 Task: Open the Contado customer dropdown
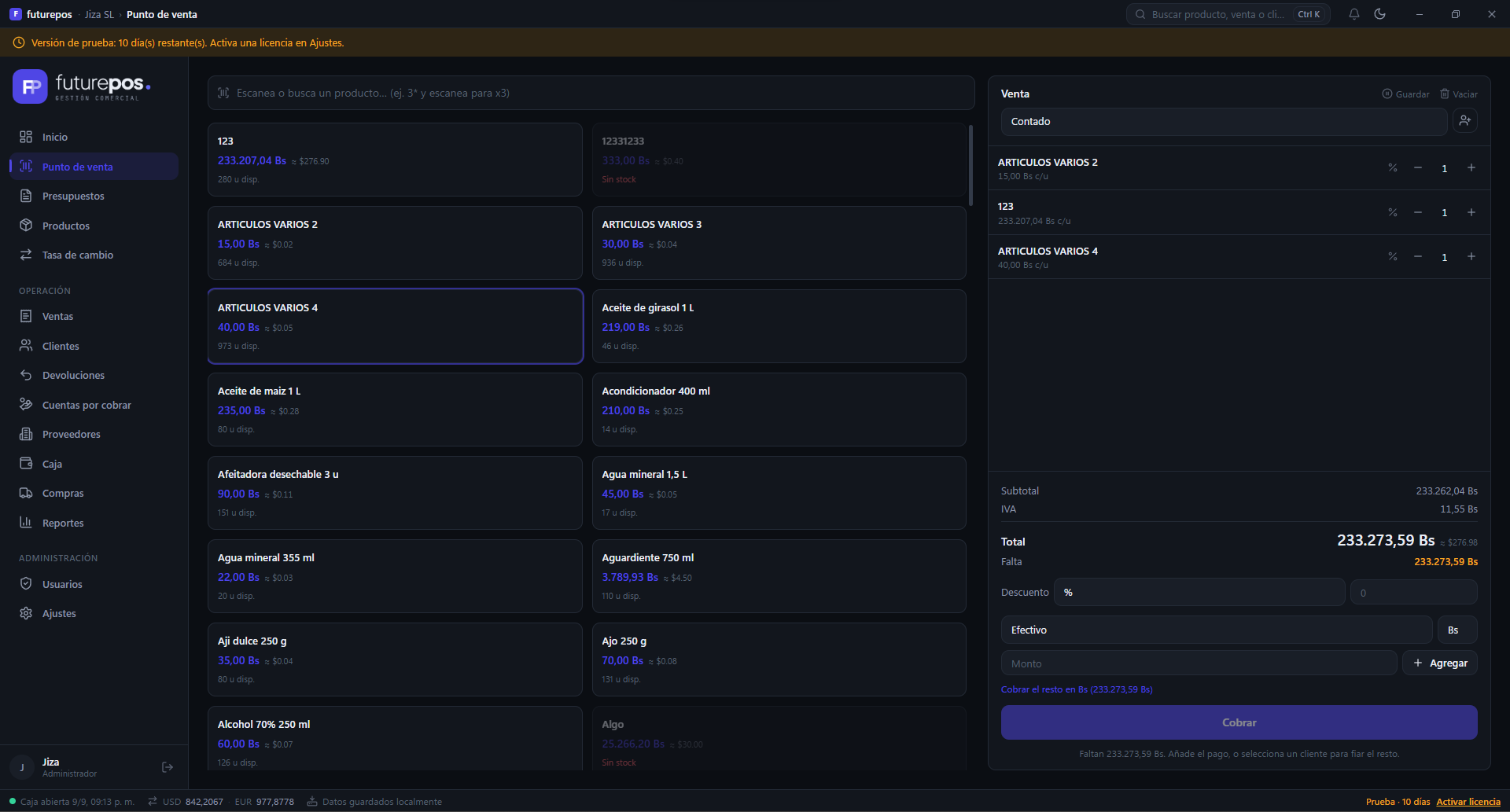pyautogui.click(x=1224, y=122)
